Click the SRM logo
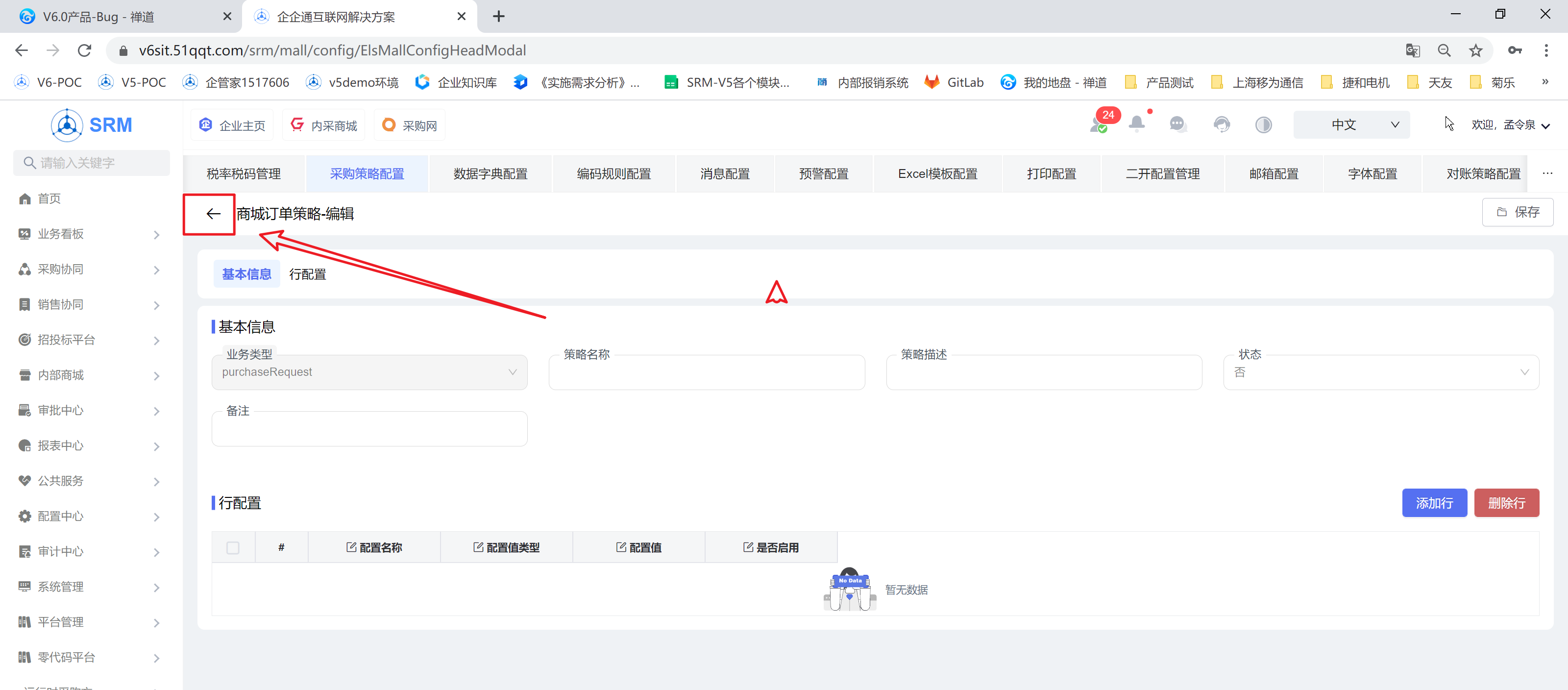 click(x=91, y=125)
